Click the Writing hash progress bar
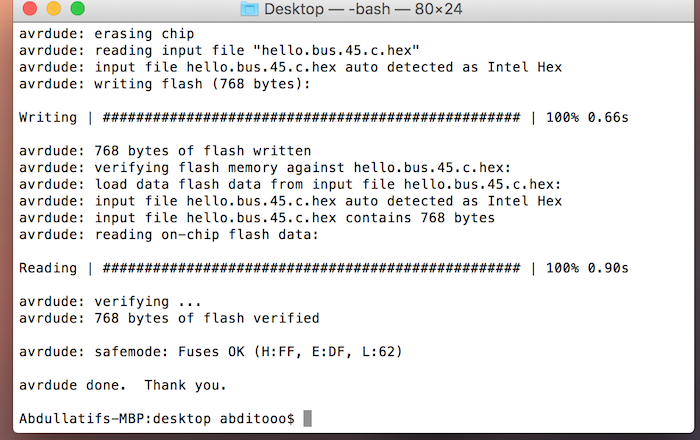The width and height of the screenshot is (700, 440). 311,117
